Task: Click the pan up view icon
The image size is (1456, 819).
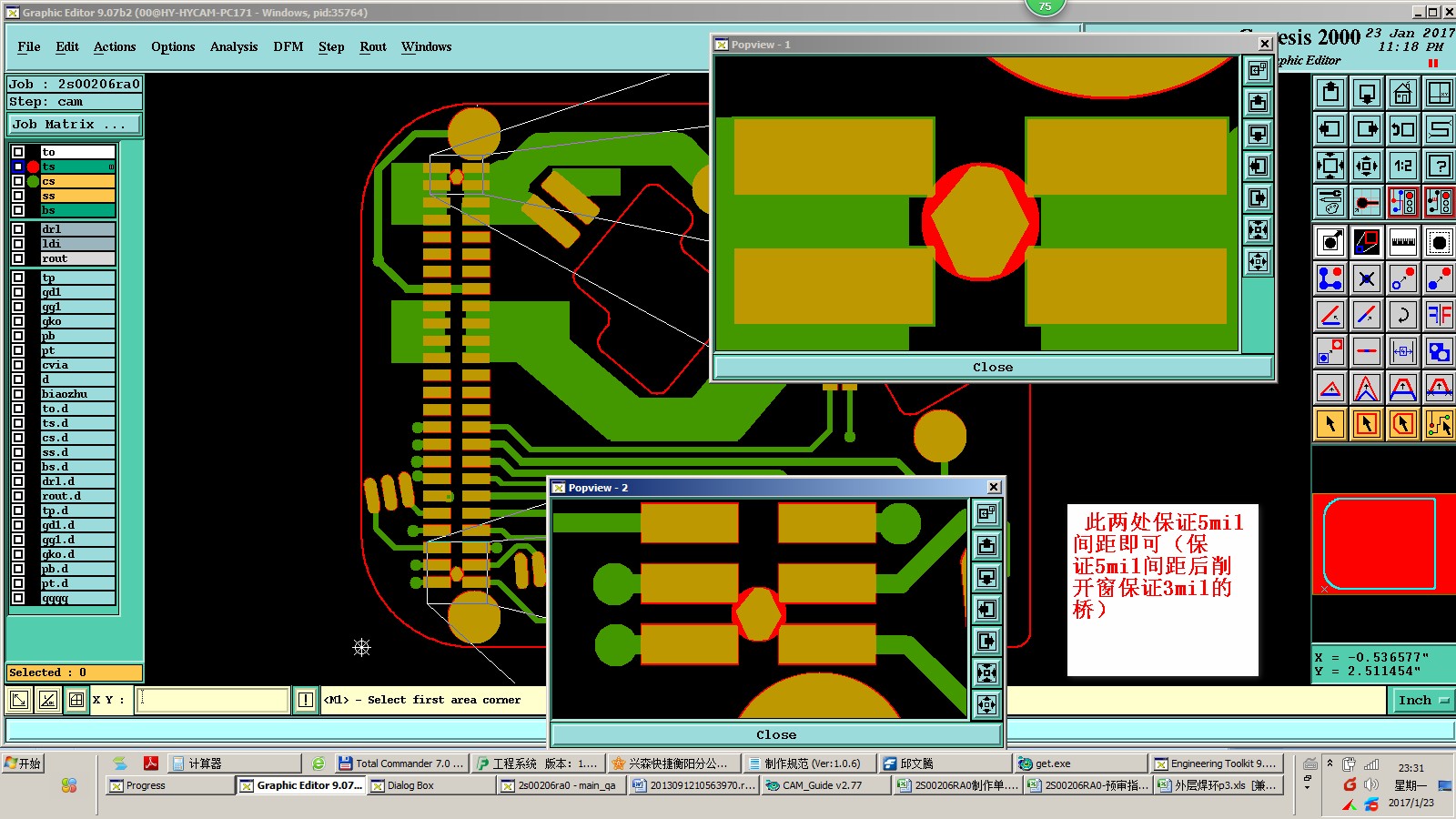Action: click(1330, 93)
